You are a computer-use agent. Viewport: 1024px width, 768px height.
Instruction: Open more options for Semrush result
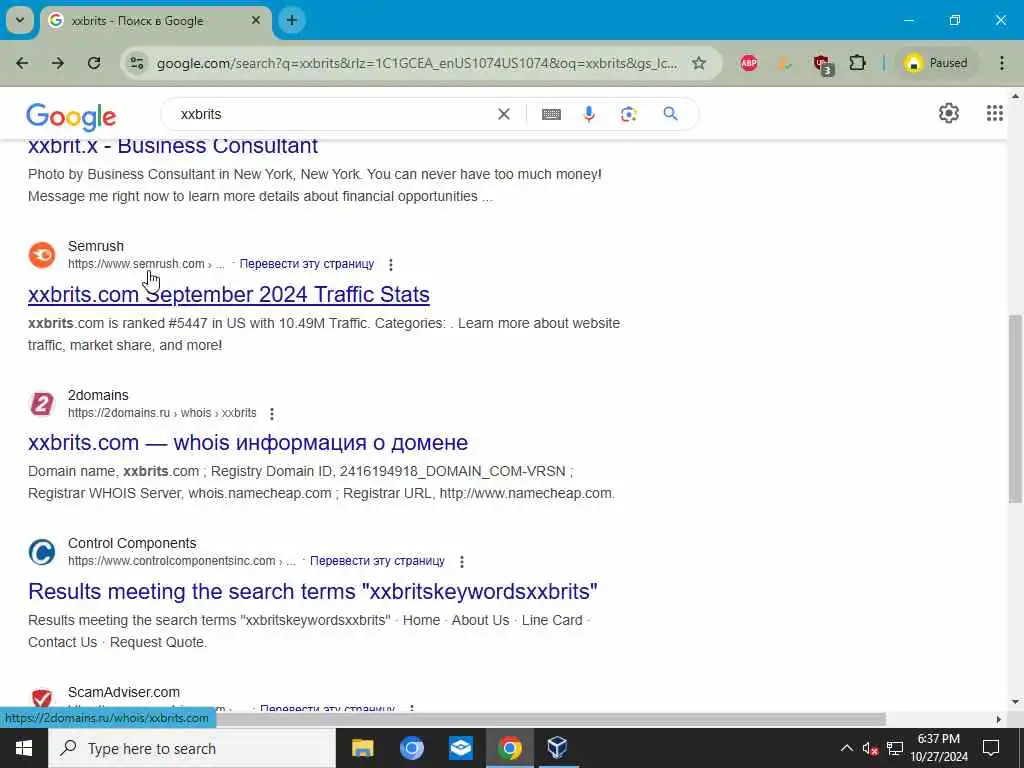click(391, 264)
